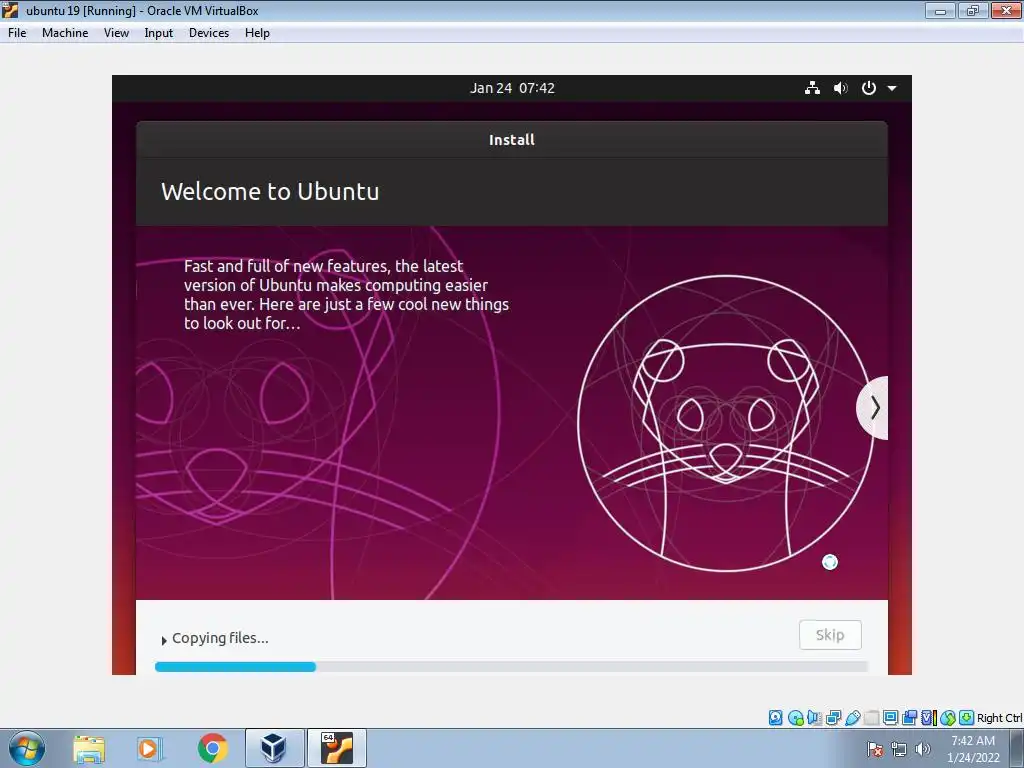Image resolution: width=1024 pixels, height=768 pixels.
Task: Expand the Ubuntu system menu arrow
Action: 892,88
